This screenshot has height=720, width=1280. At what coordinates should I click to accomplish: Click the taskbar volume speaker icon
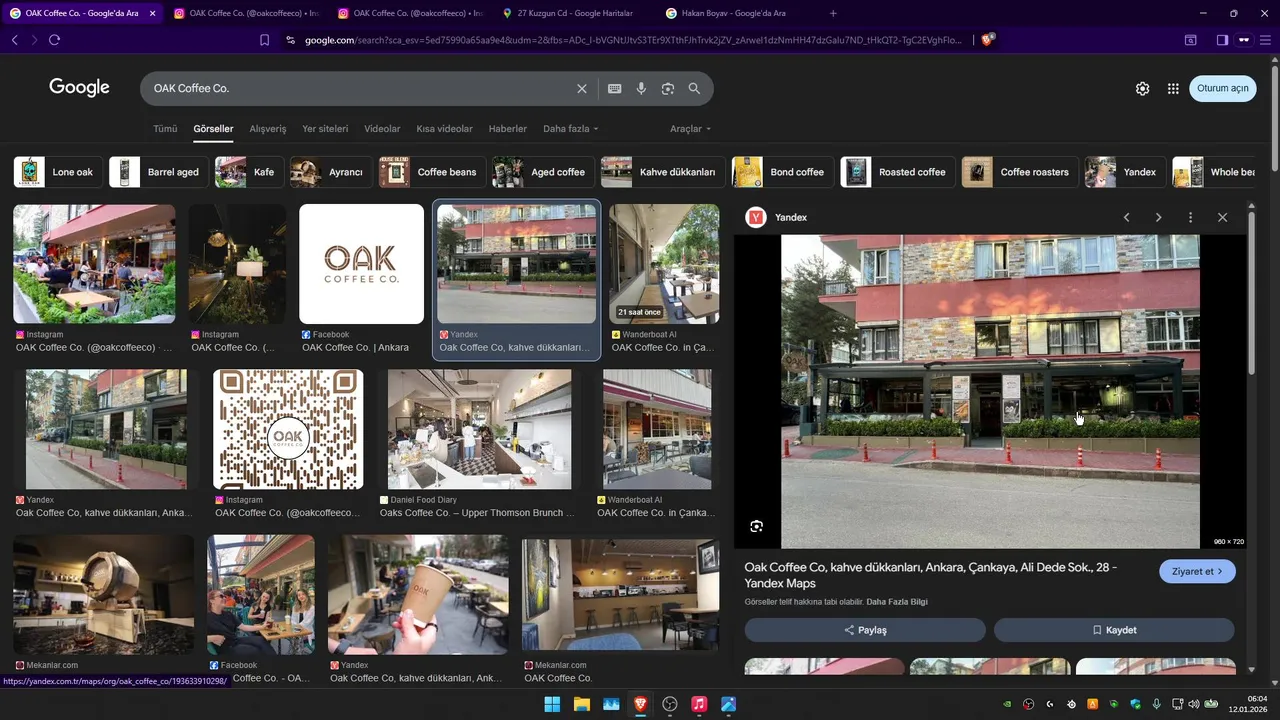click(1193, 704)
